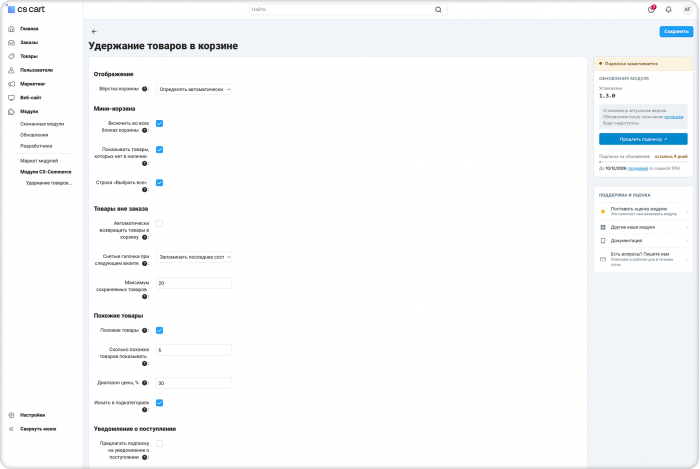
Task: Click the осталось 9 дней label
Action: pyautogui.click(x=671, y=157)
